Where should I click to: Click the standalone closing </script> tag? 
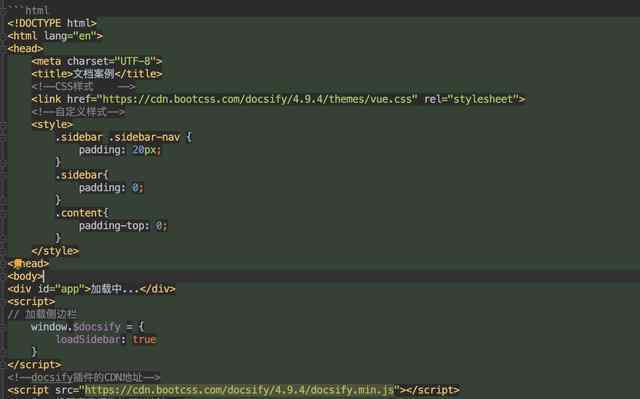click(34, 365)
